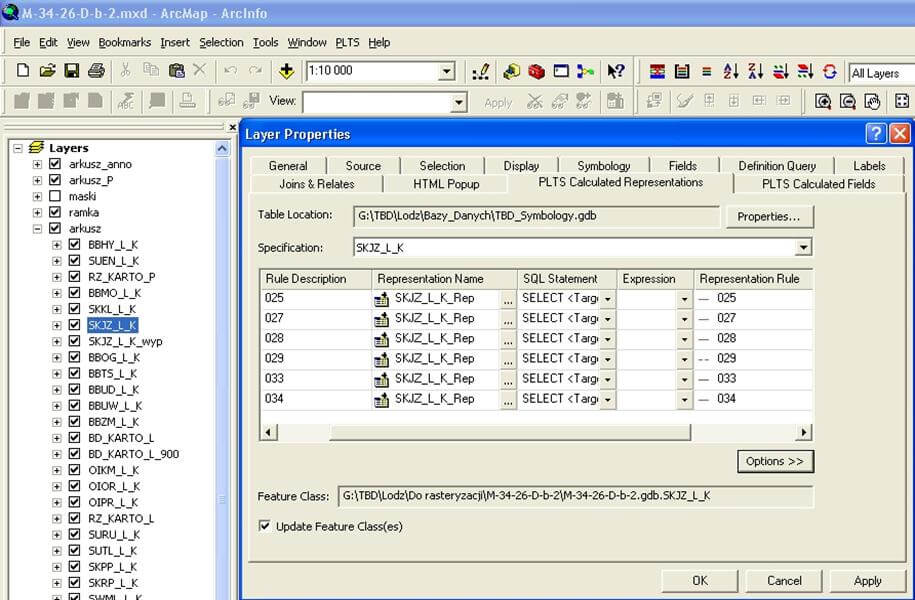Click the Full Extent icon
The width and height of the screenshot is (915, 600).
pos(902,102)
